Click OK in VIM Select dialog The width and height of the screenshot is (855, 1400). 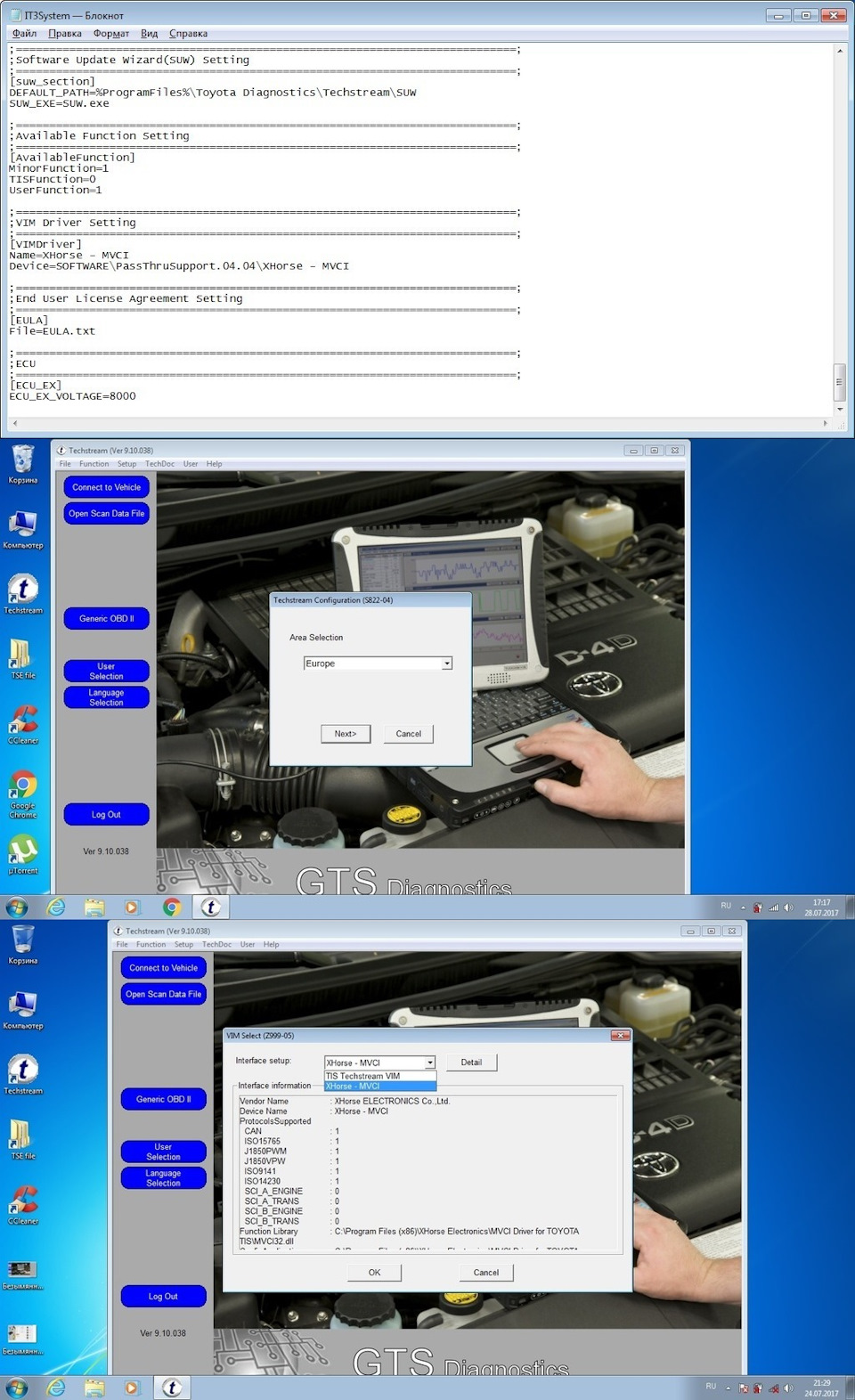(374, 1273)
